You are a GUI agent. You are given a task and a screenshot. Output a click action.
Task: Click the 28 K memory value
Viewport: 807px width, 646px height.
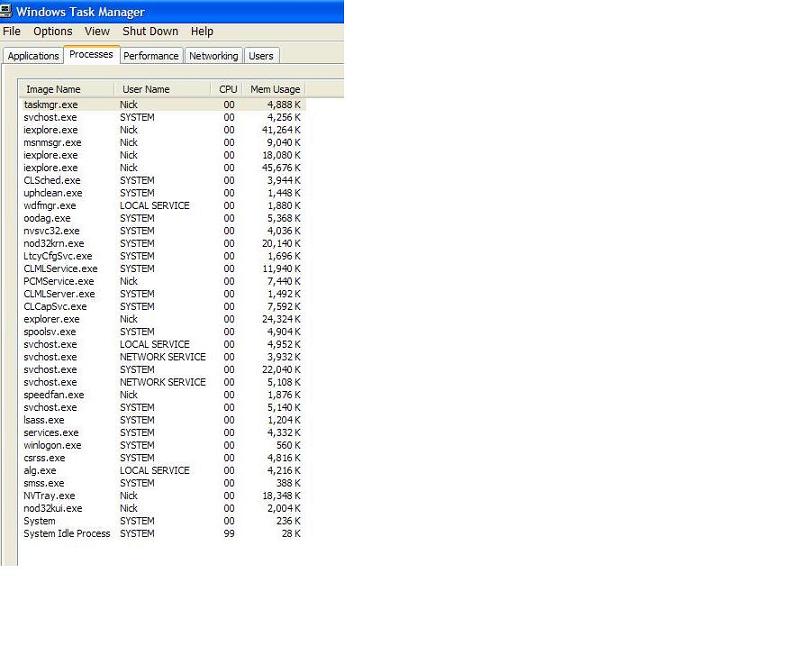coord(291,534)
